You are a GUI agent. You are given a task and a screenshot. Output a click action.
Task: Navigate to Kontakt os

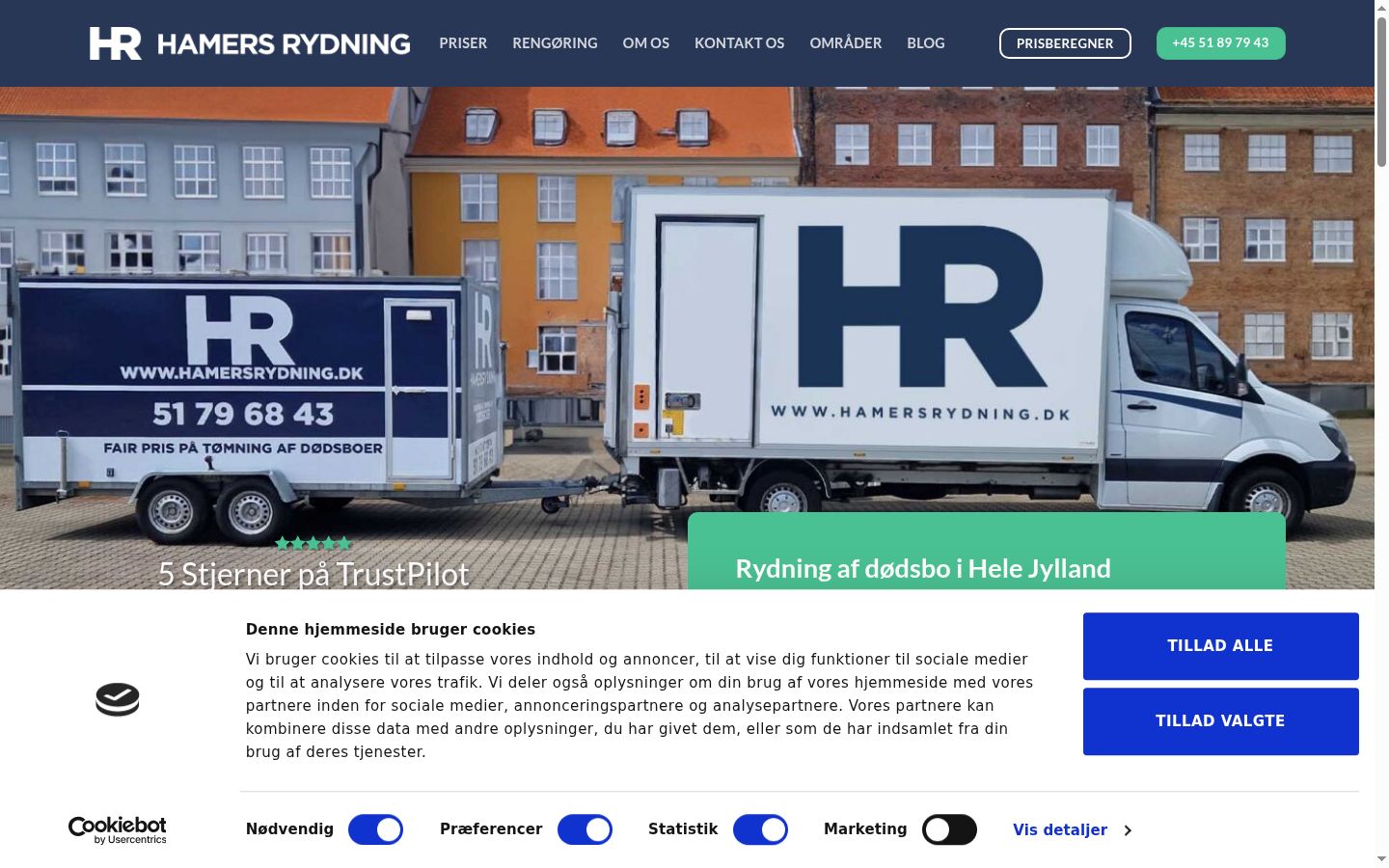740,43
